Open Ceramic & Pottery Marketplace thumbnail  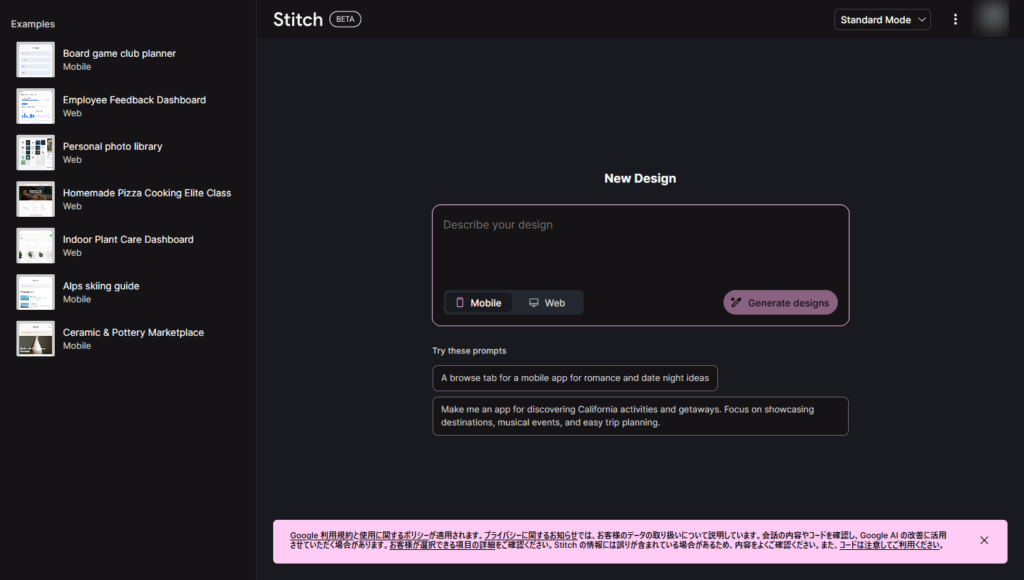click(35, 338)
